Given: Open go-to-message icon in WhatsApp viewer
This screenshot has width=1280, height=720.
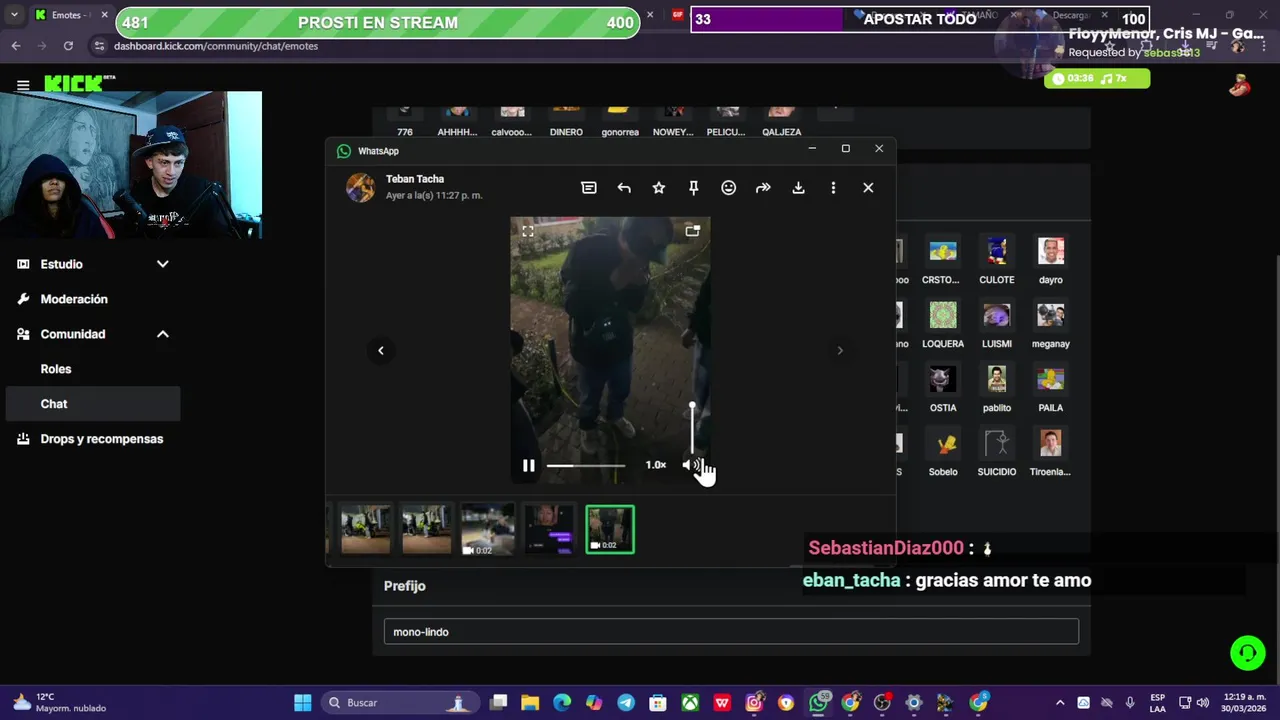Looking at the screenshot, I should (589, 188).
